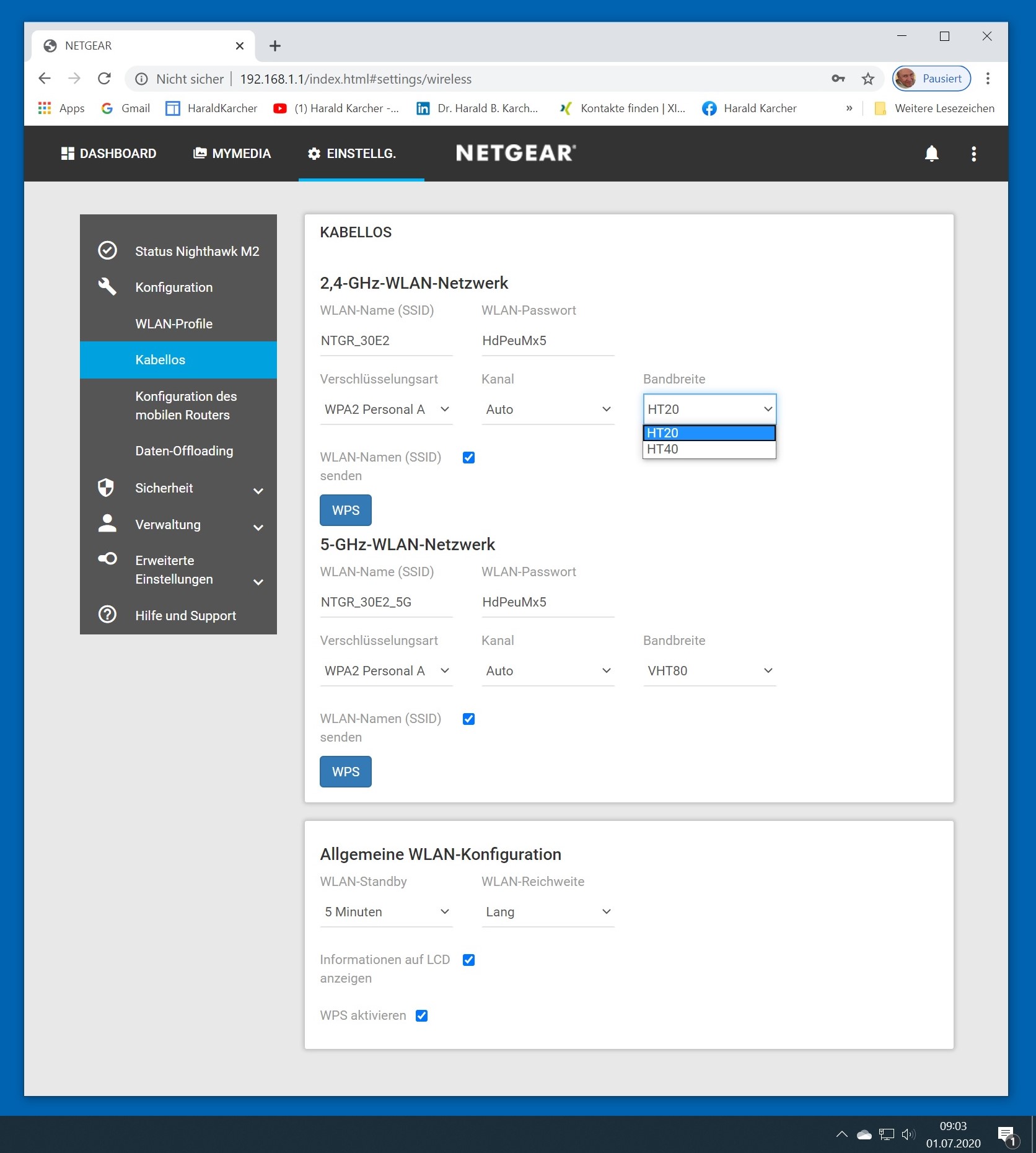
Task: Click the Status Nighthawk M2 checkmark icon
Action: pyautogui.click(x=107, y=251)
